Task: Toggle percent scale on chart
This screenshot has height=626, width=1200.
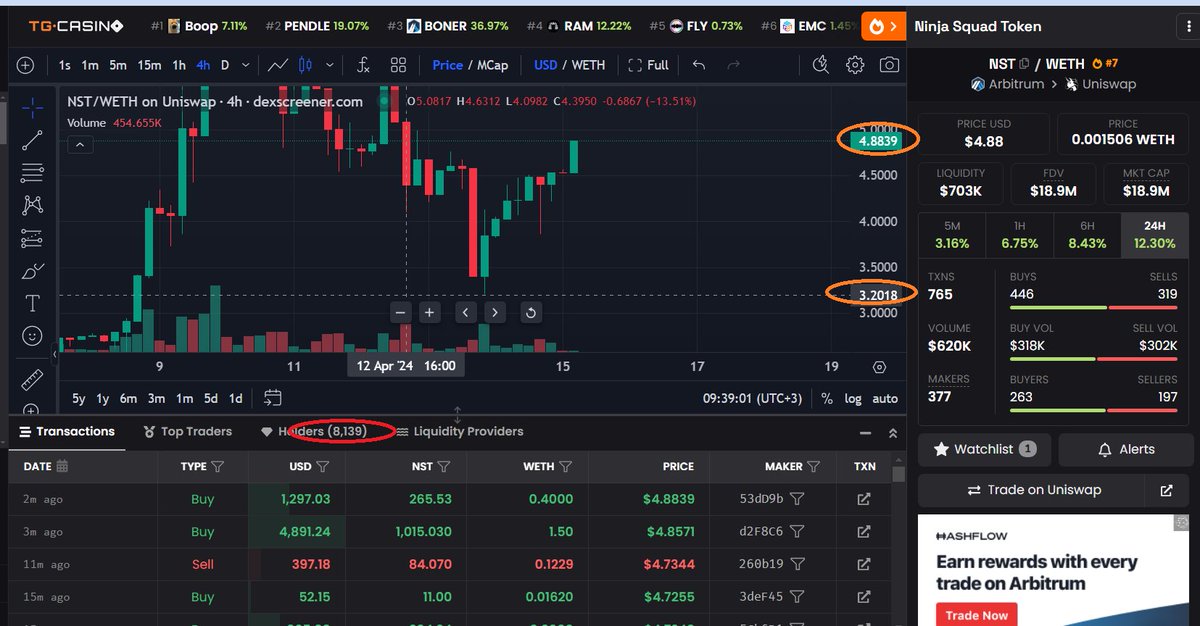Action: pyautogui.click(x=827, y=398)
